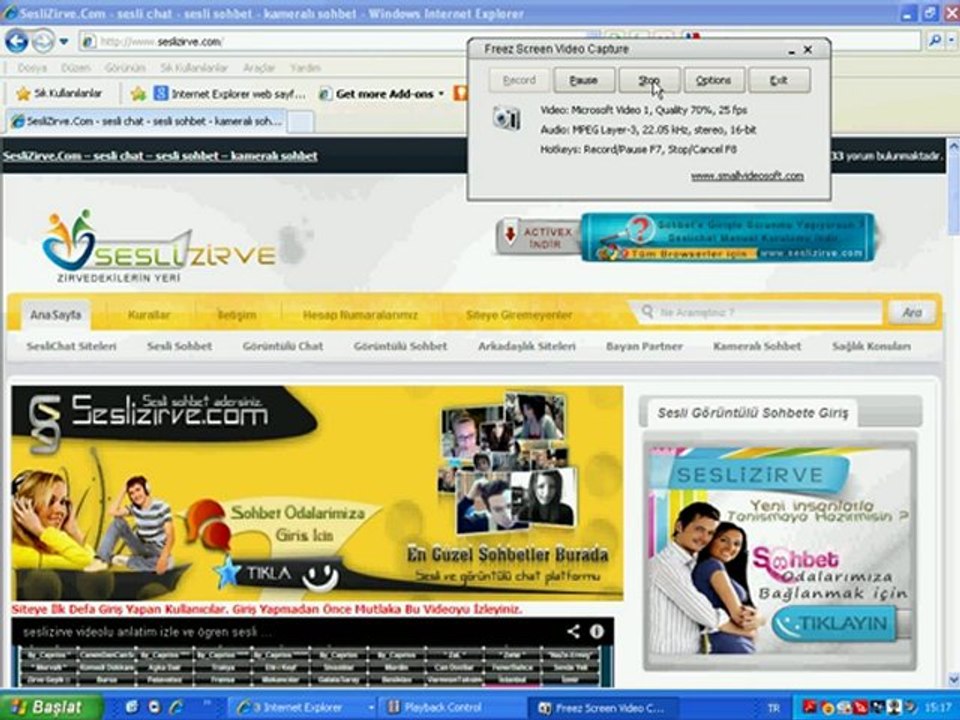Open the Görüntülü Chat link
Screen dimensions: 960x720
click(283, 346)
